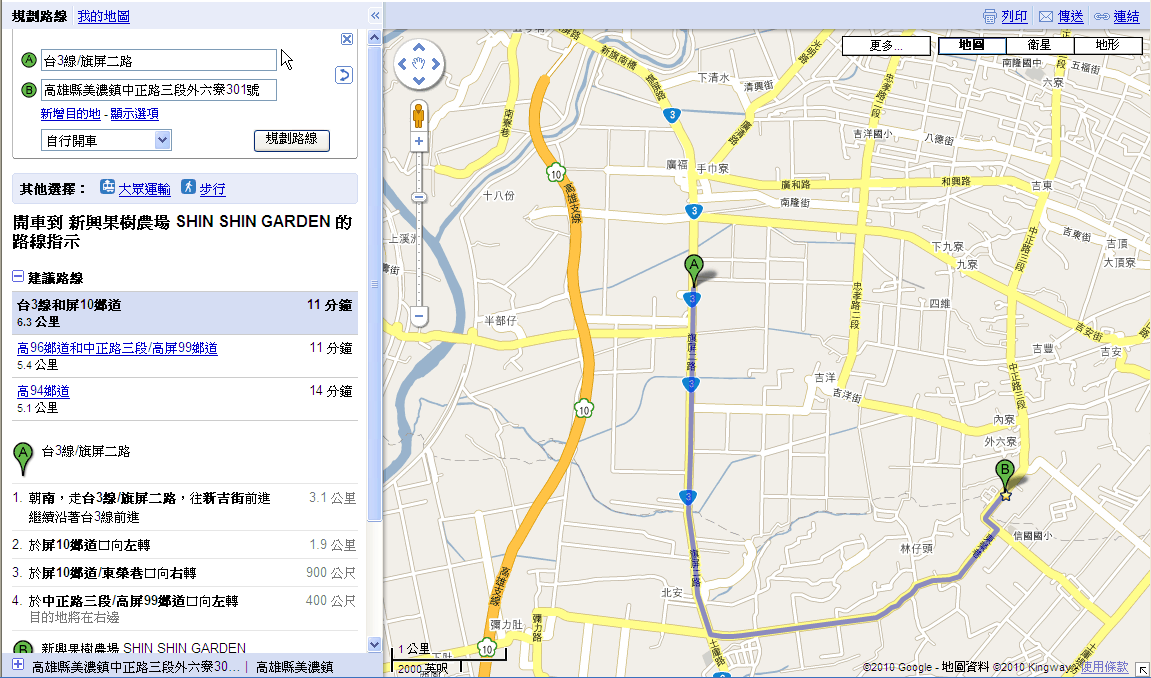This screenshot has width=1151, height=678.
Task: Click direction step 4 中正路三段 left turn
Action: coord(185,608)
